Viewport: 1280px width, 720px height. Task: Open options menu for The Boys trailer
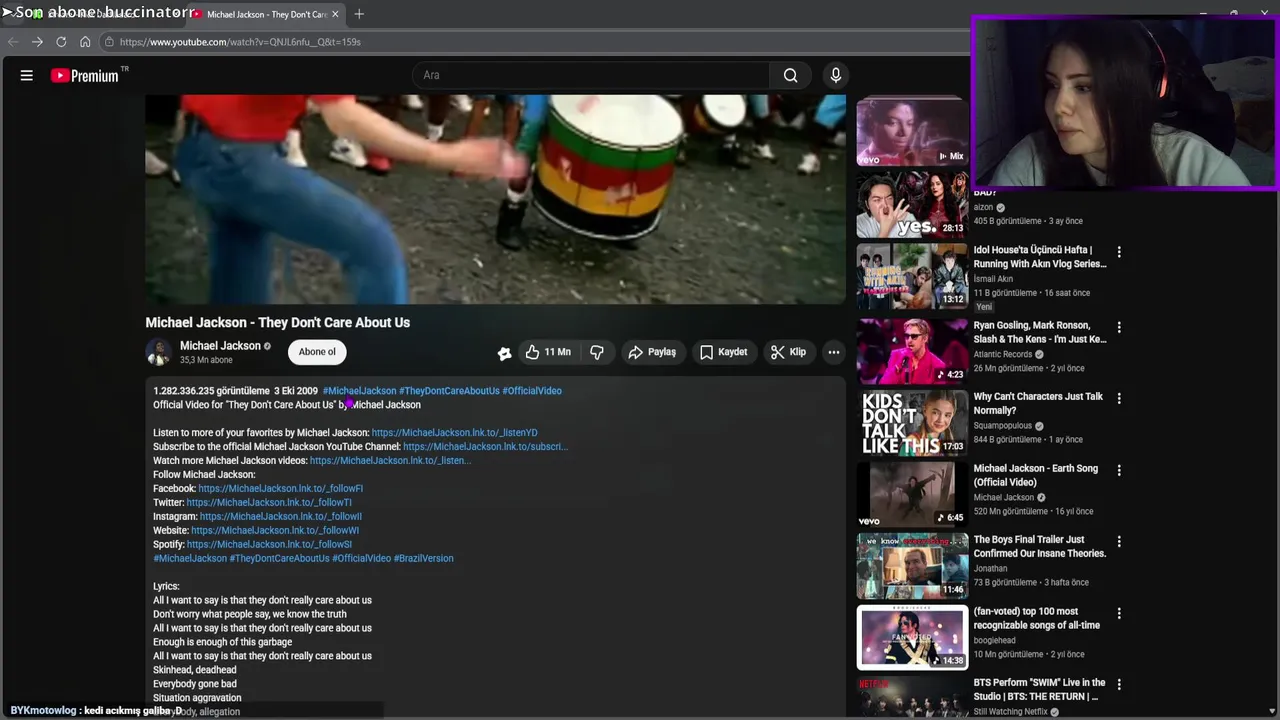tap(1119, 543)
